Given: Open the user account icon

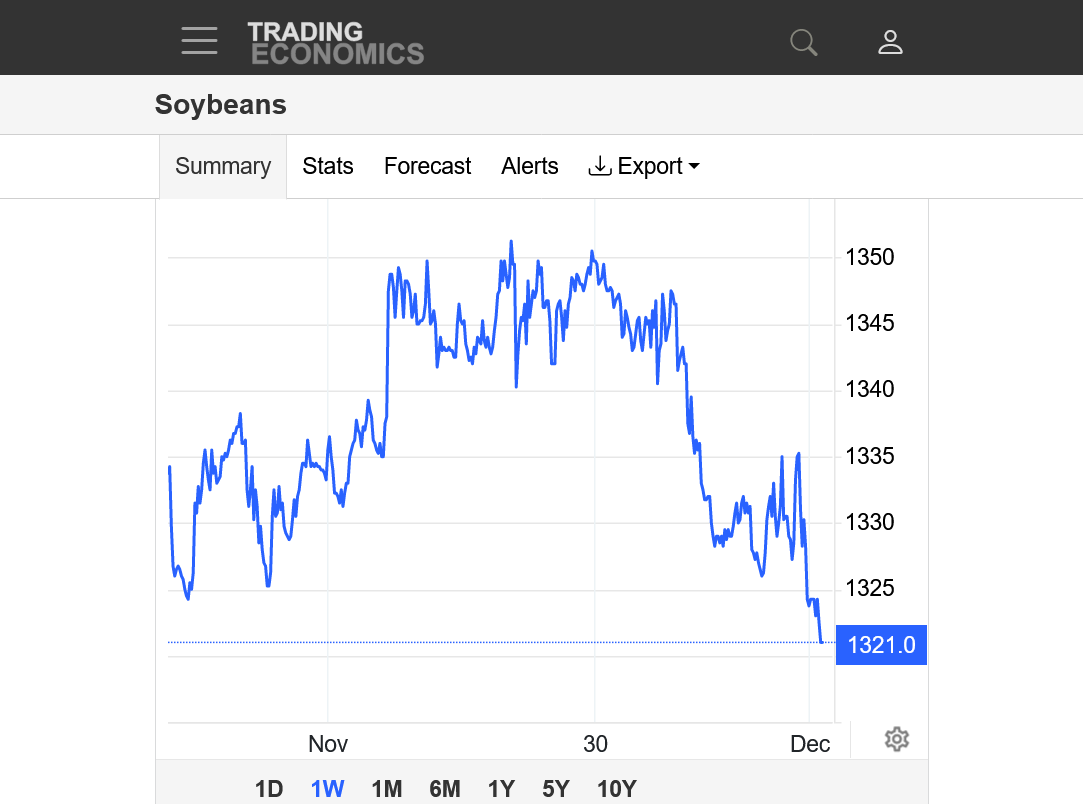Looking at the screenshot, I should (890, 42).
